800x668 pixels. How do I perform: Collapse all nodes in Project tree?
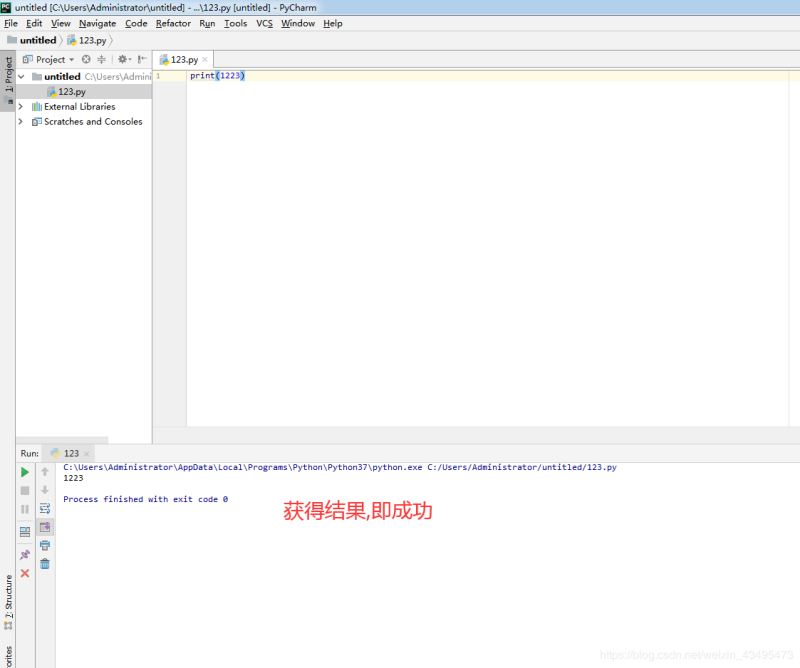(101, 59)
